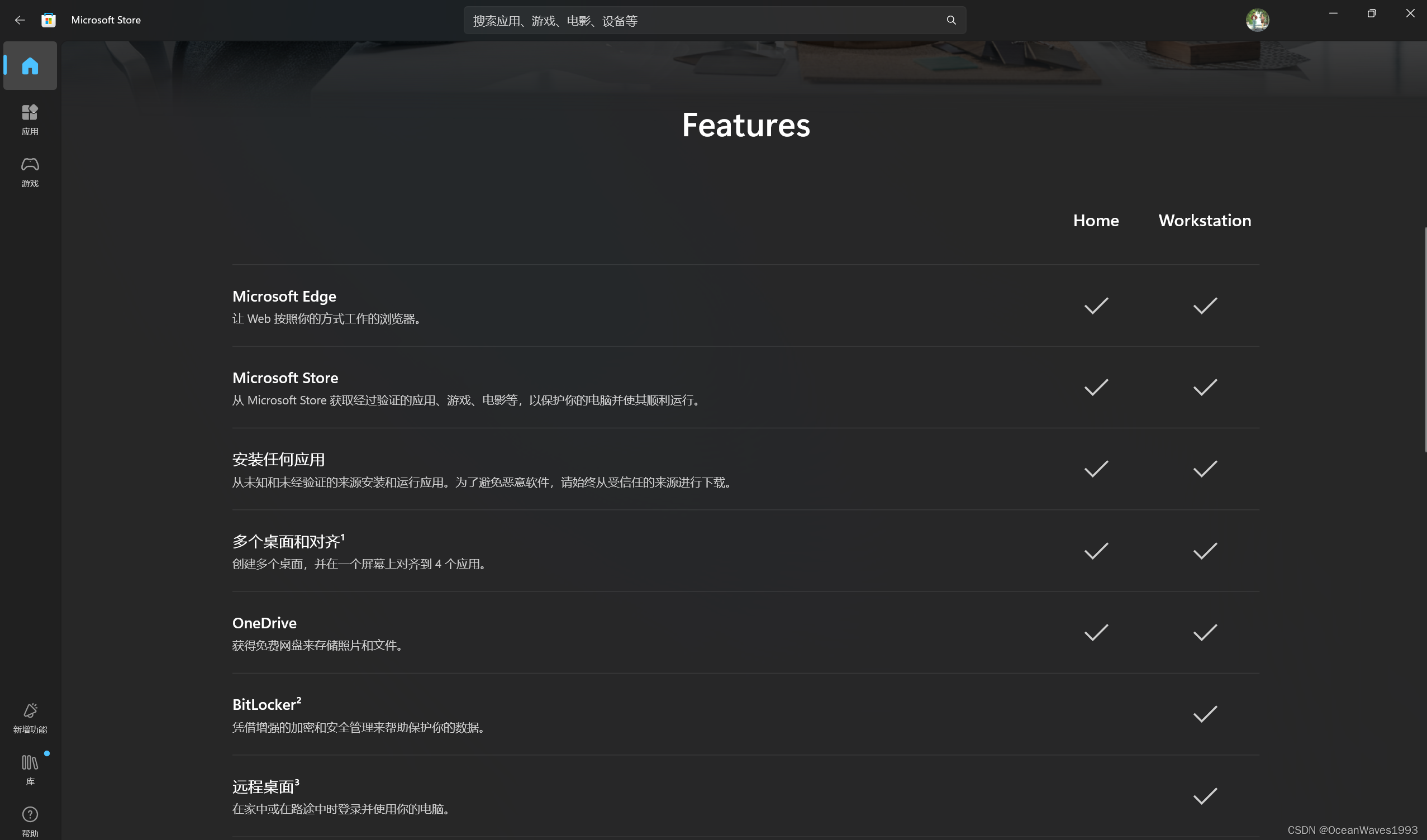Image resolution: width=1427 pixels, height=840 pixels.
Task: Focus the search apps input field
Action: click(x=702, y=21)
